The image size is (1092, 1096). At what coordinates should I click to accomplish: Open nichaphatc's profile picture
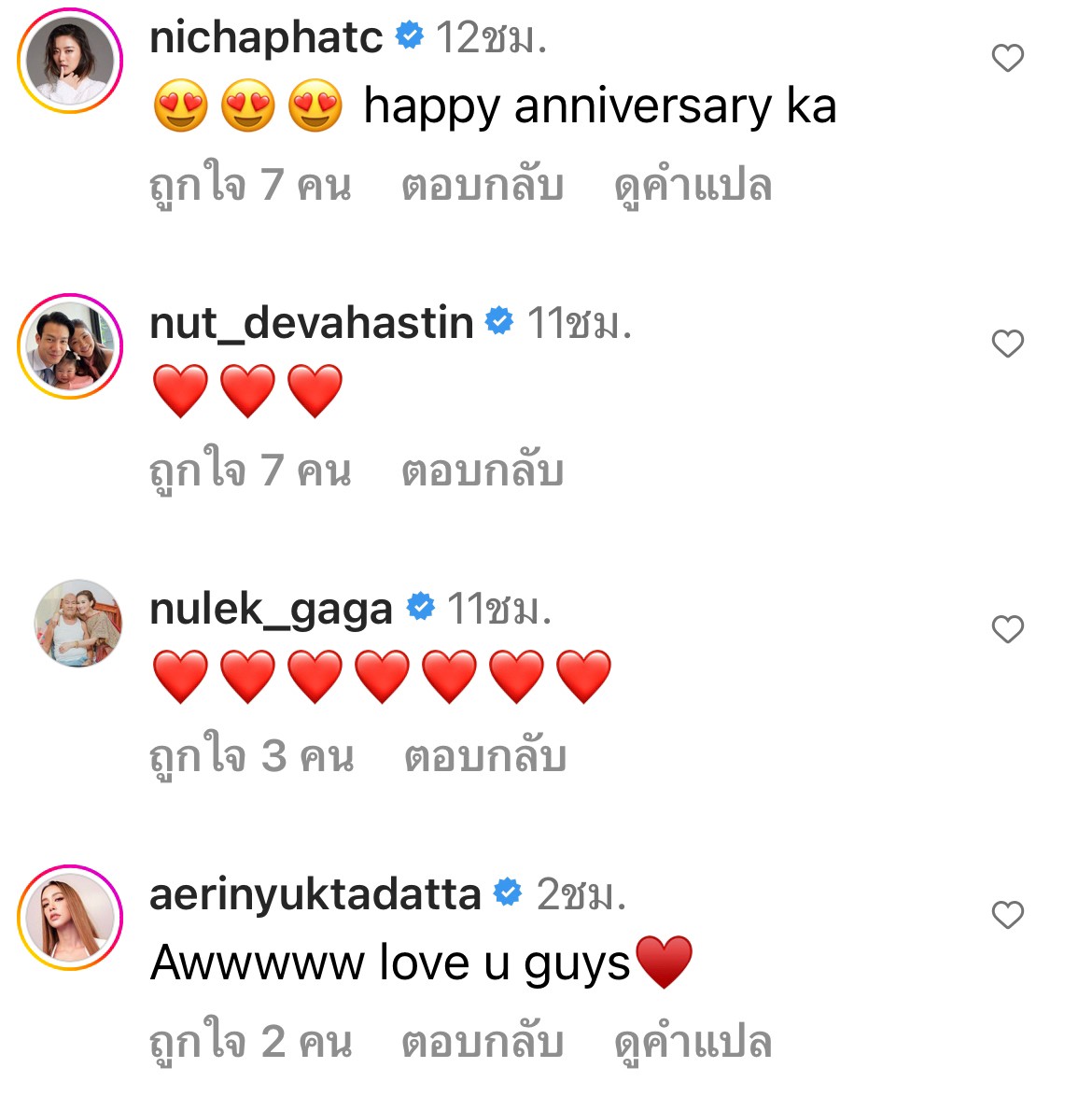point(71,61)
